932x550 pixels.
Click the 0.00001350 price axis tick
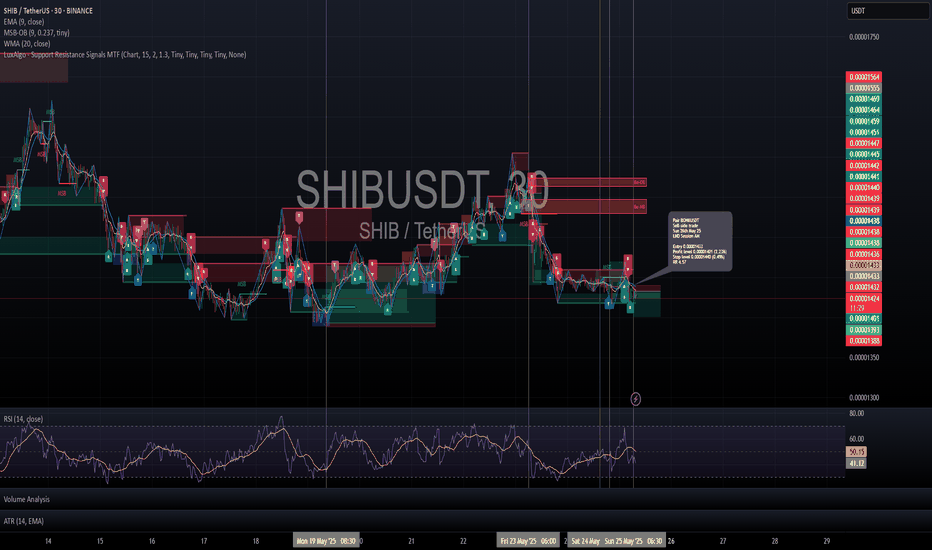click(x=864, y=358)
